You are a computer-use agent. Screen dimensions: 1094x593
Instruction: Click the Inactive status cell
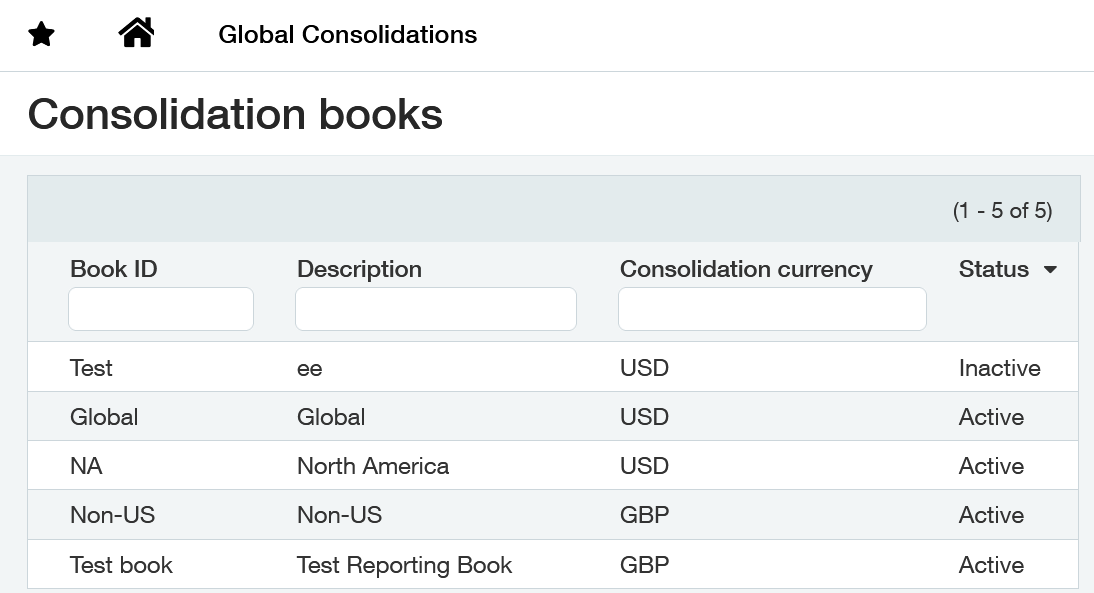point(999,368)
